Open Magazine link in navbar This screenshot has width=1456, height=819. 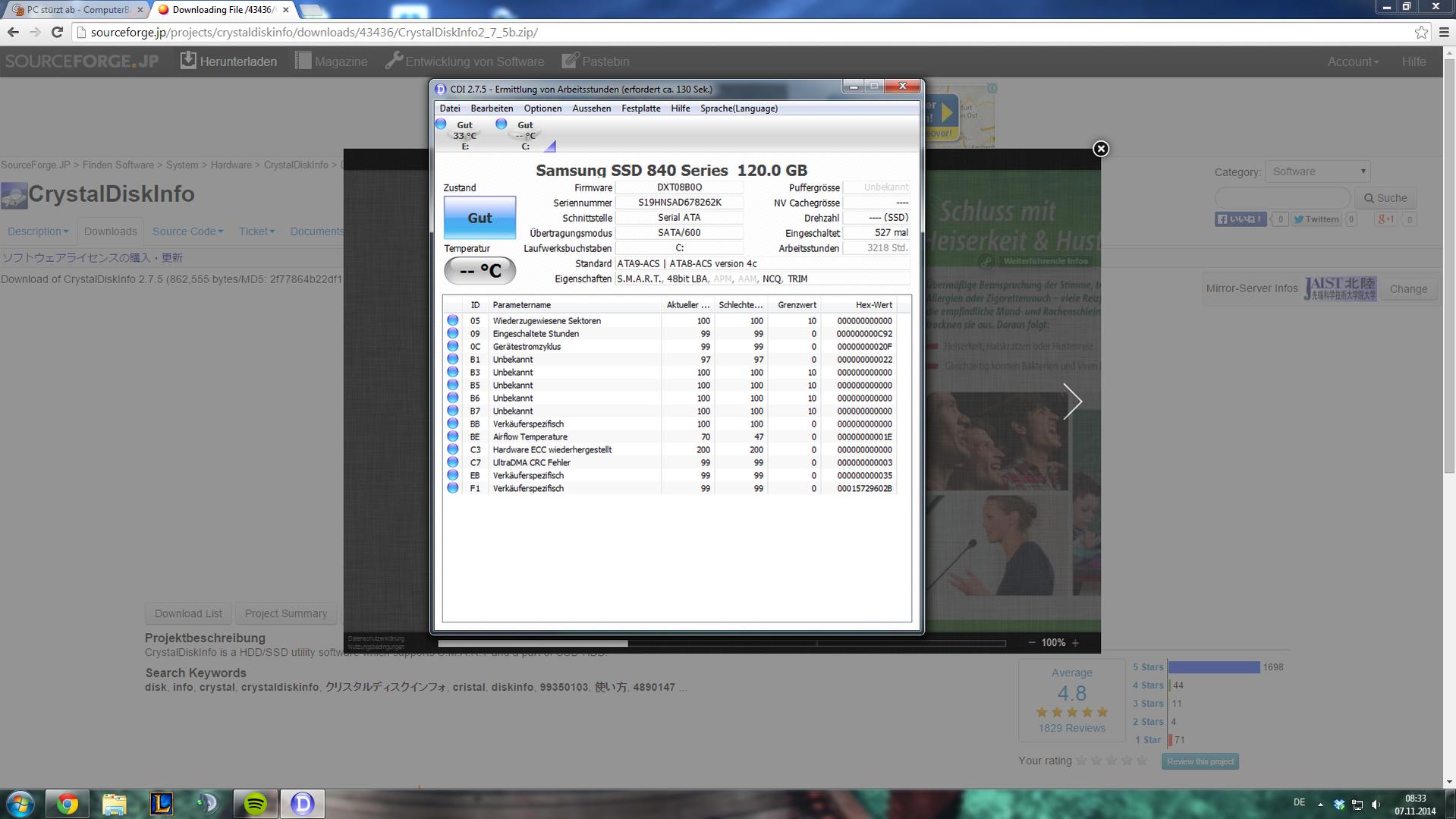tap(331, 61)
